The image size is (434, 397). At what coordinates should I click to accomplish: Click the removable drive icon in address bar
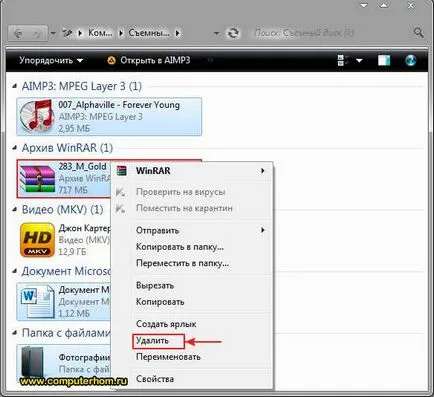(x=67, y=33)
